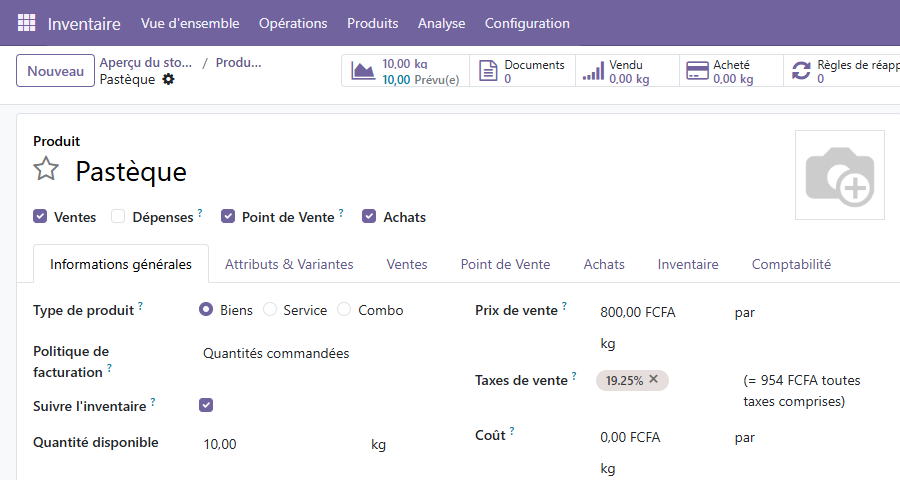Go to Aperçu du stock breadcrumb
The height and width of the screenshot is (480, 900).
click(146, 63)
